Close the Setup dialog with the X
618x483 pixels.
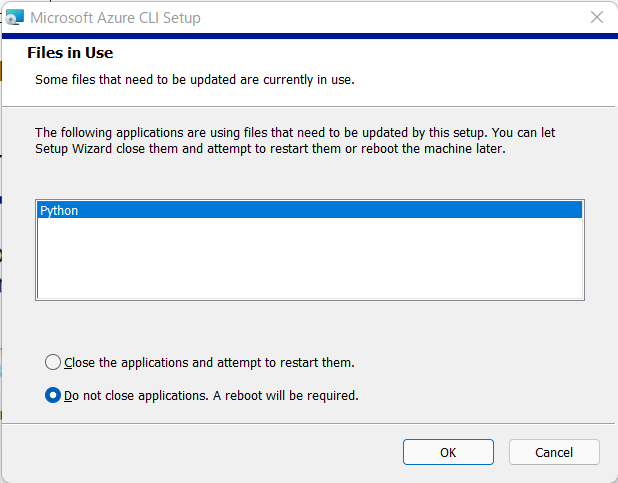click(x=596, y=18)
